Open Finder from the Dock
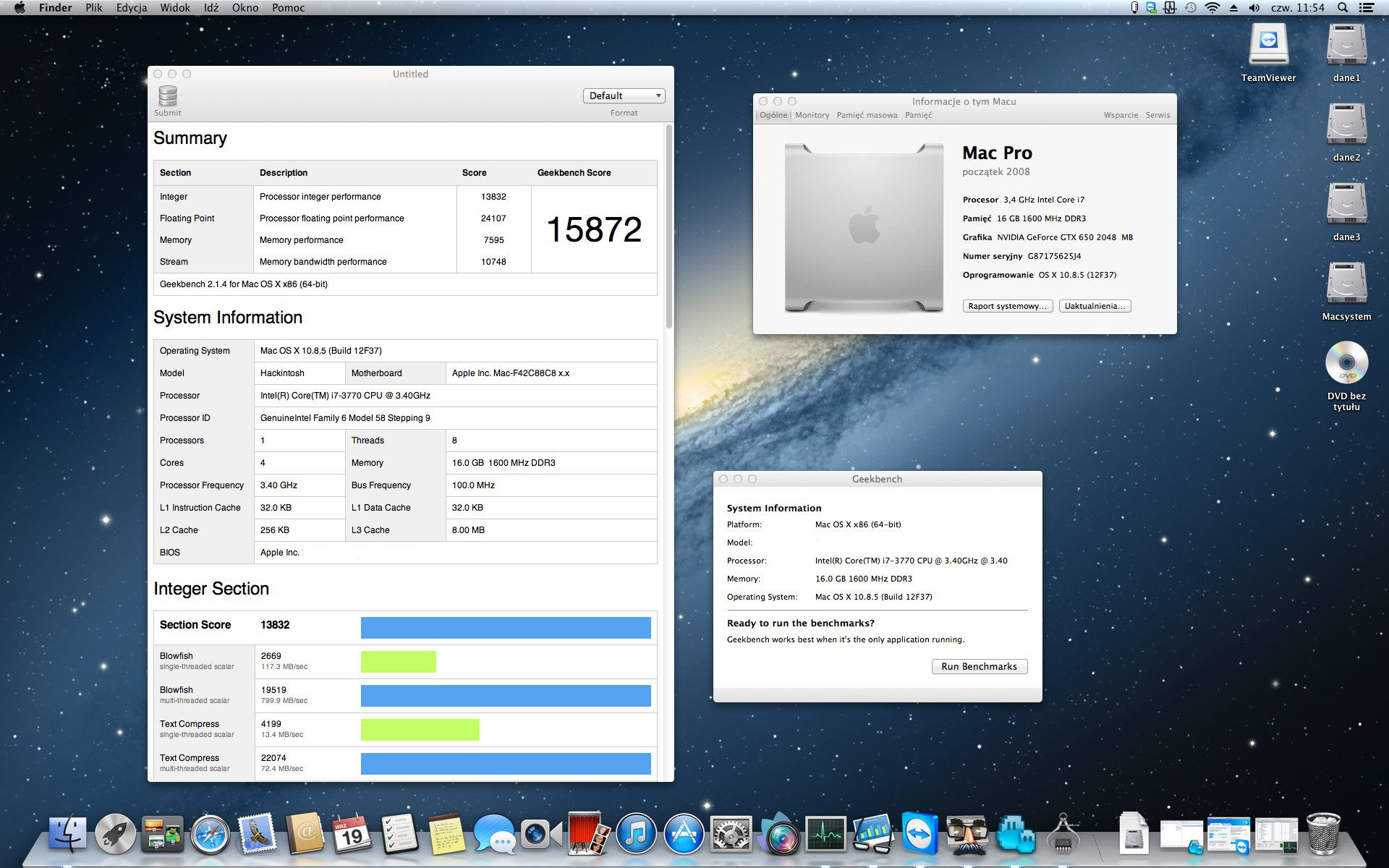This screenshot has height=868, width=1389. tap(68, 834)
